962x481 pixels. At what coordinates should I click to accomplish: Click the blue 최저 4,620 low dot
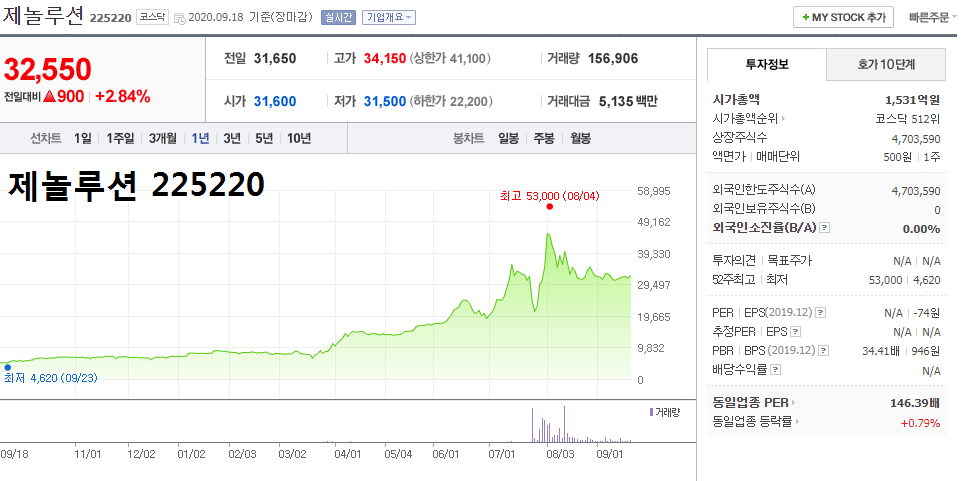7,367
